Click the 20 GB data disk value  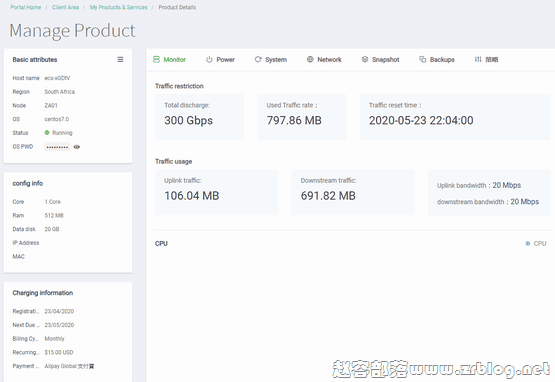(x=52, y=229)
